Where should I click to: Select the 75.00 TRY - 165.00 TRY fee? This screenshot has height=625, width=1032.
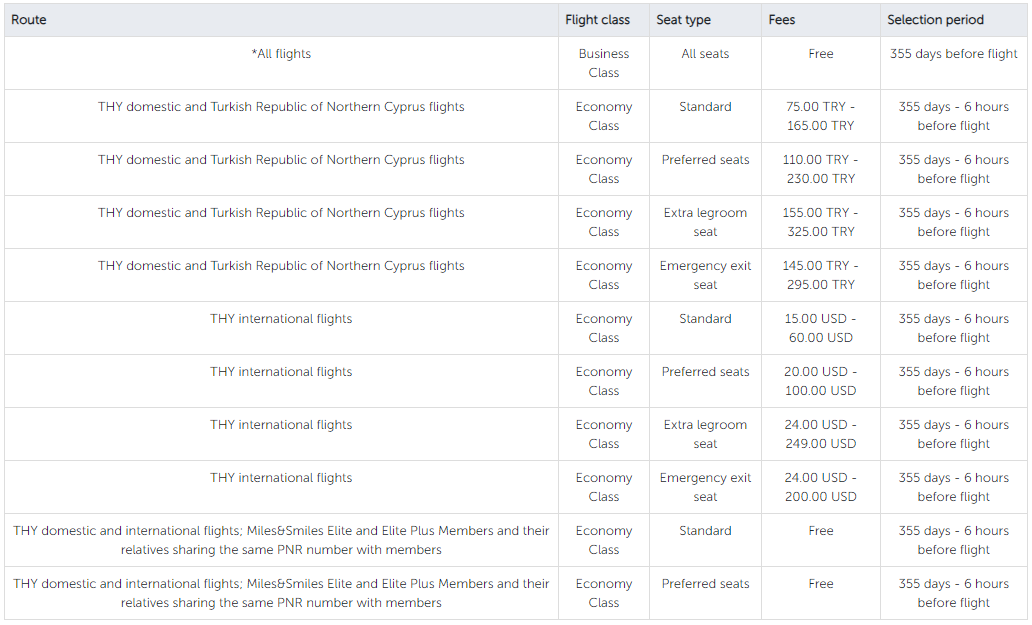pos(820,116)
